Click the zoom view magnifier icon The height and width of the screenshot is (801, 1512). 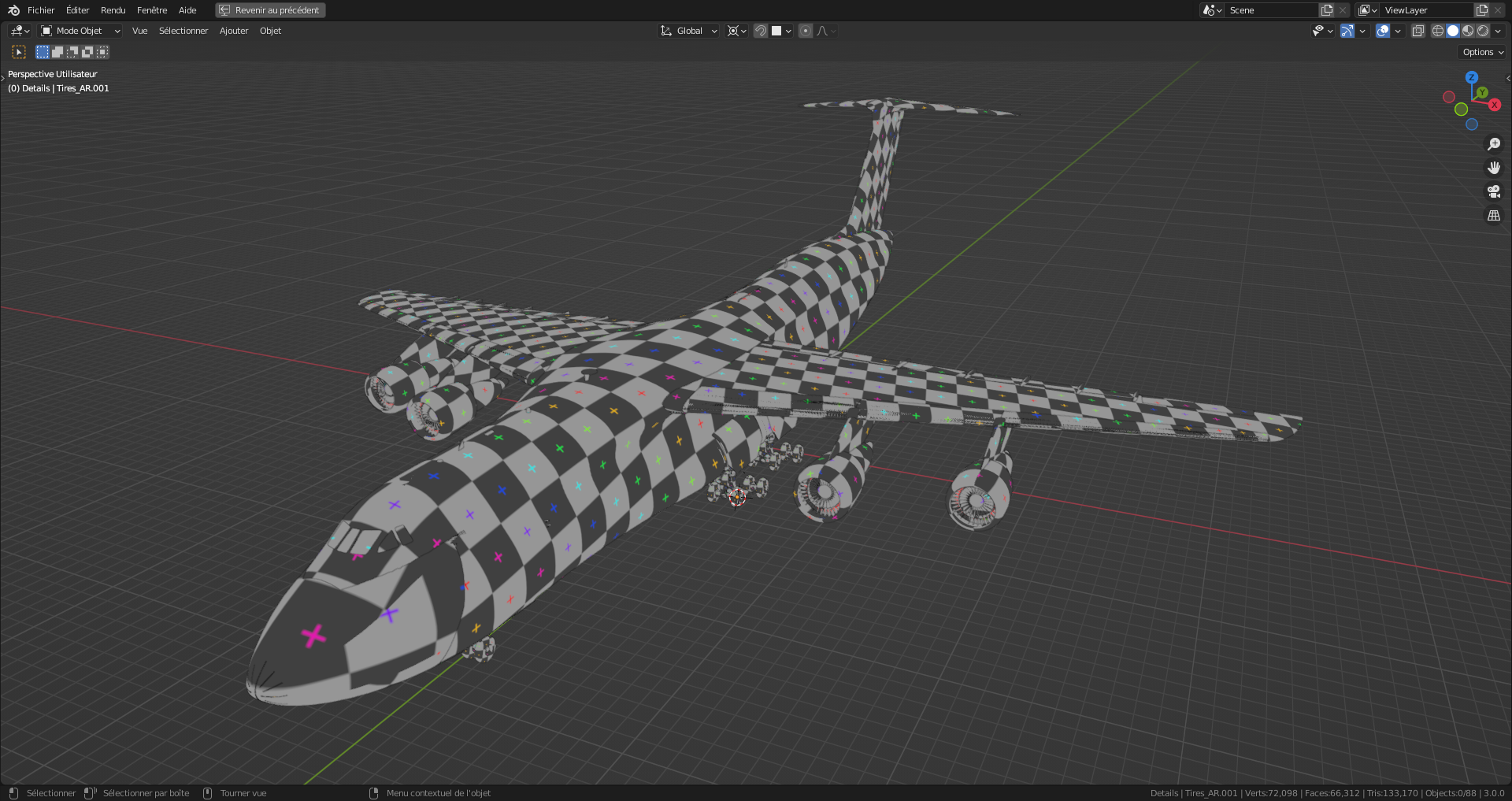[1493, 144]
